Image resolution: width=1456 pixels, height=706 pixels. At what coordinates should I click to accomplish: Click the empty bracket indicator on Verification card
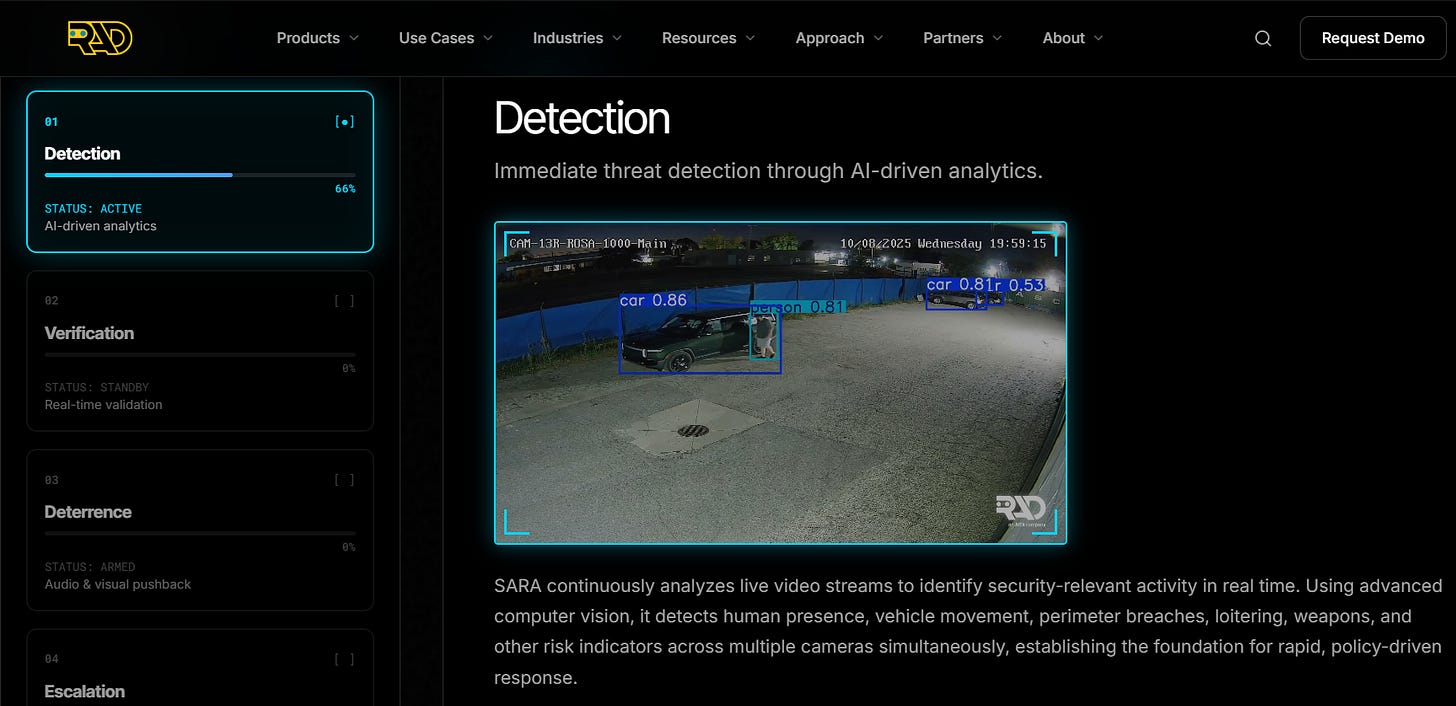[x=345, y=301]
